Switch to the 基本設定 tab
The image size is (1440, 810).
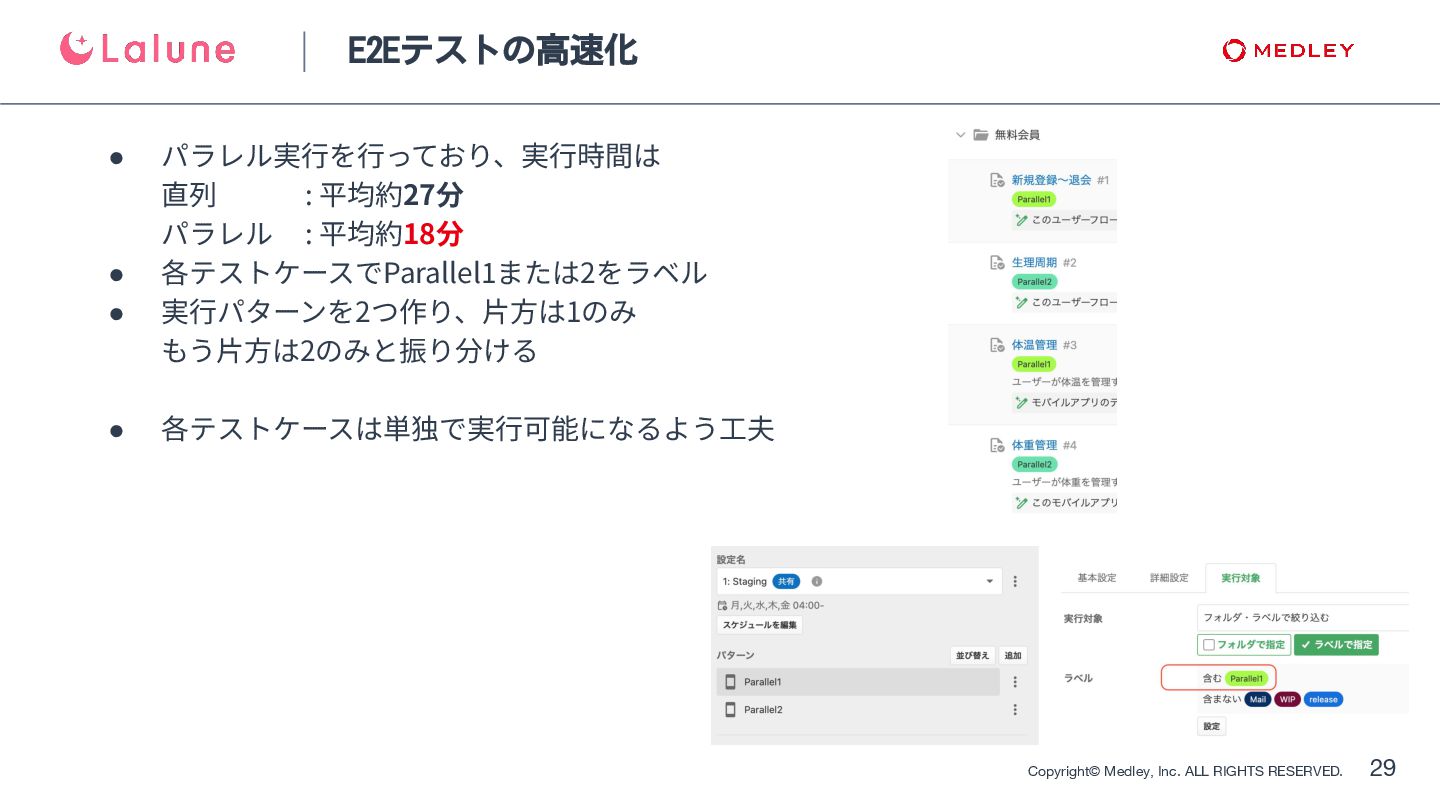(x=1096, y=578)
